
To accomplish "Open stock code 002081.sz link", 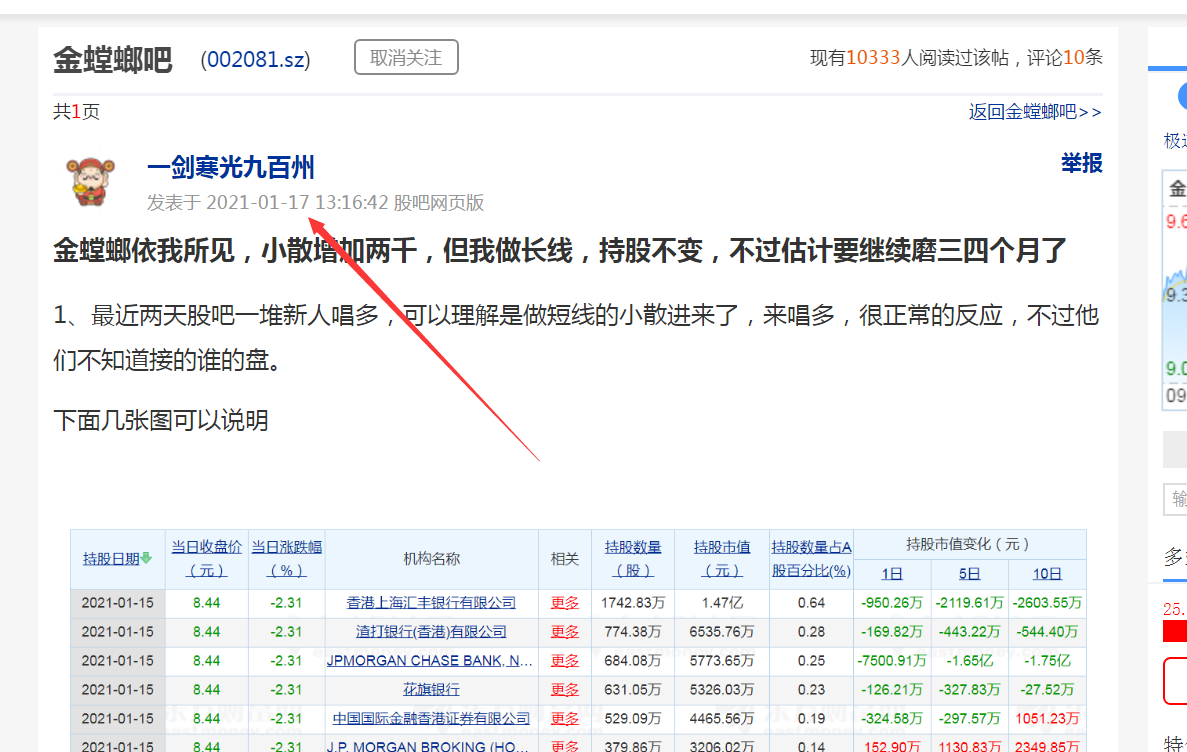I will click(256, 60).
